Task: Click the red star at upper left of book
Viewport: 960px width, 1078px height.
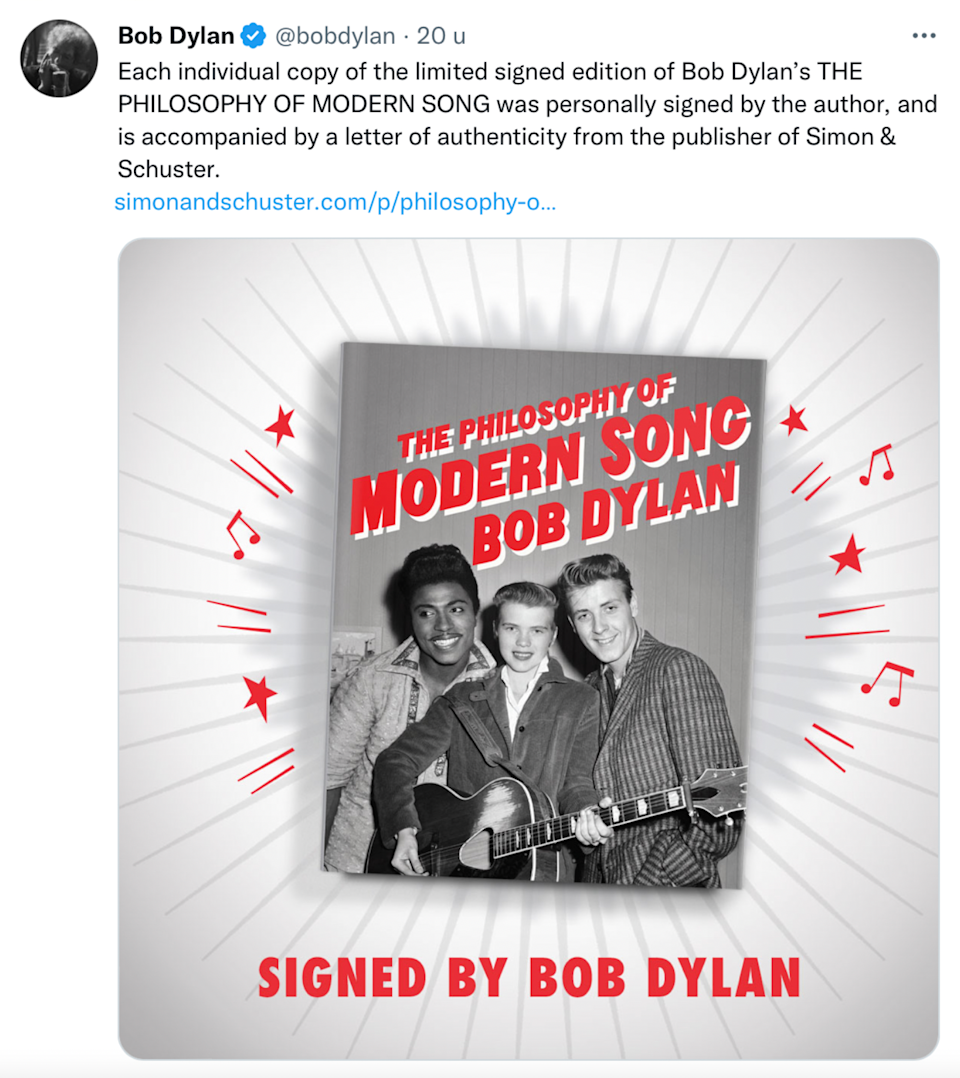Action: tap(281, 427)
